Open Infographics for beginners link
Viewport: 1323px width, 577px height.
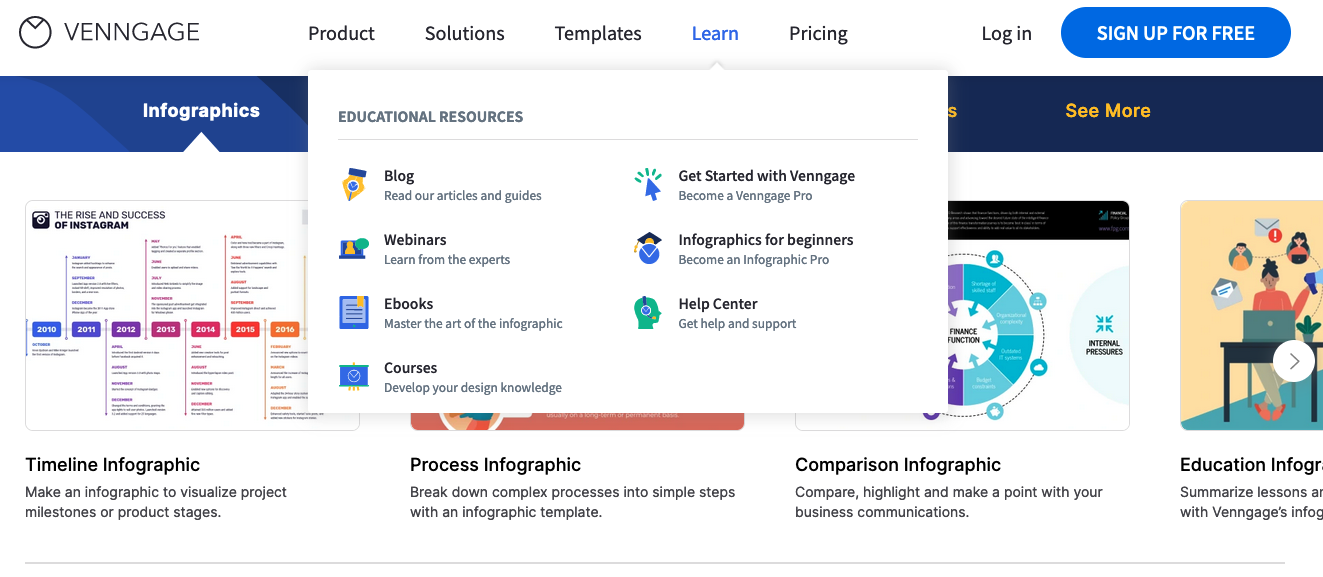coord(766,239)
